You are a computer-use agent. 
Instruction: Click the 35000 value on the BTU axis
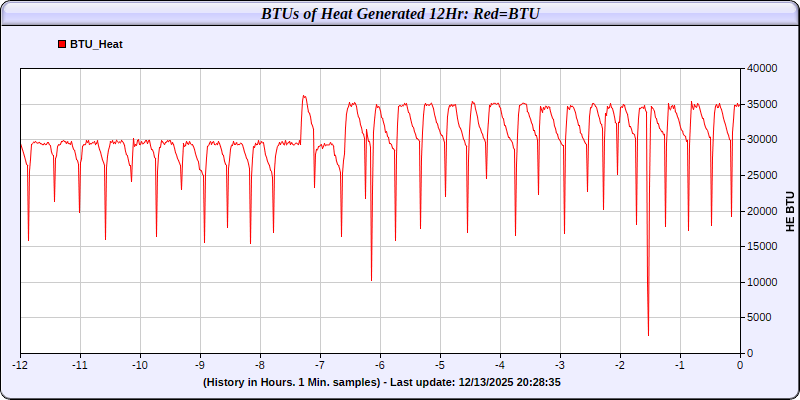pyautogui.click(x=762, y=104)
